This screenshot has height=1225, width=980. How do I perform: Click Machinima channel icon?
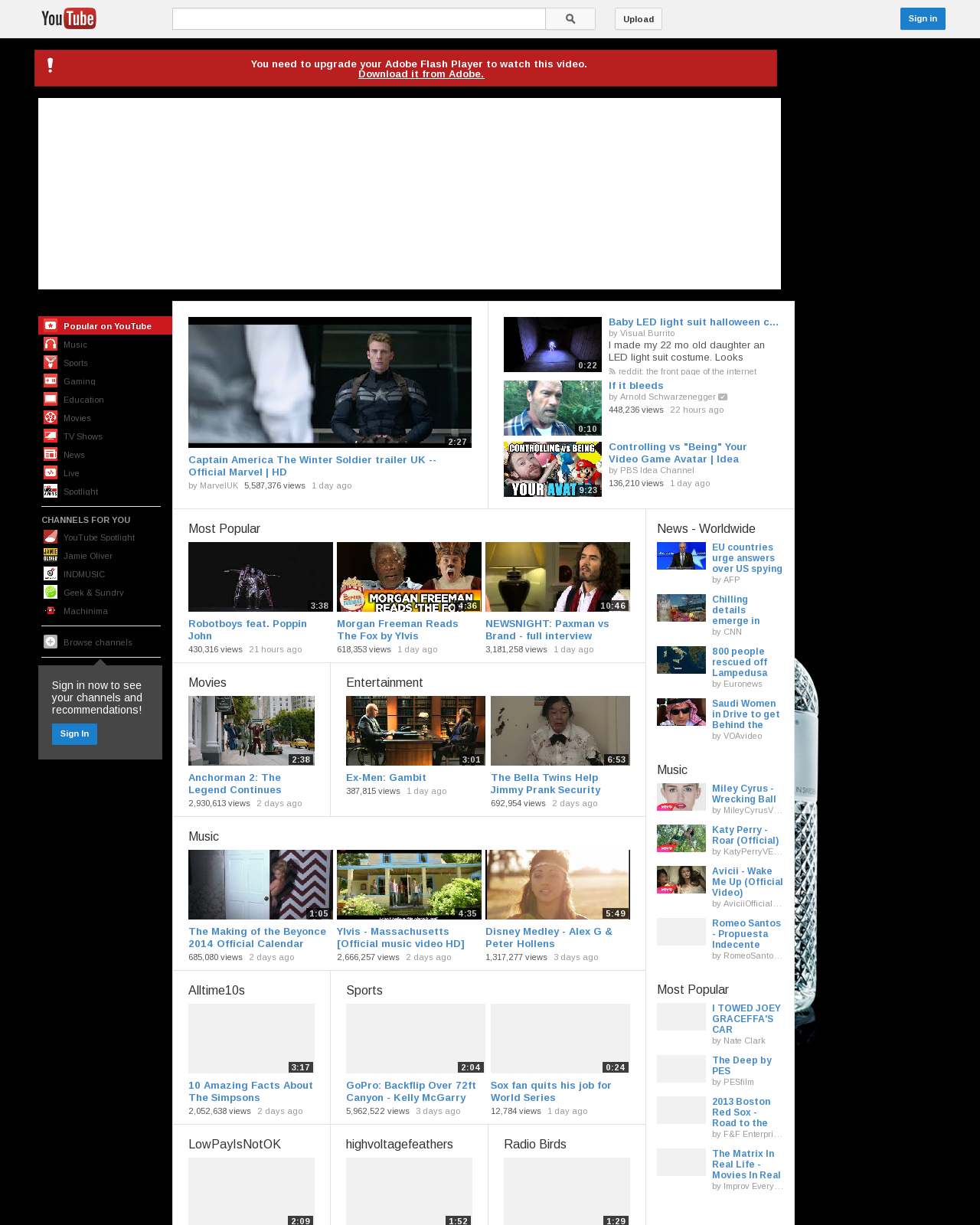[x=51, y=610]
